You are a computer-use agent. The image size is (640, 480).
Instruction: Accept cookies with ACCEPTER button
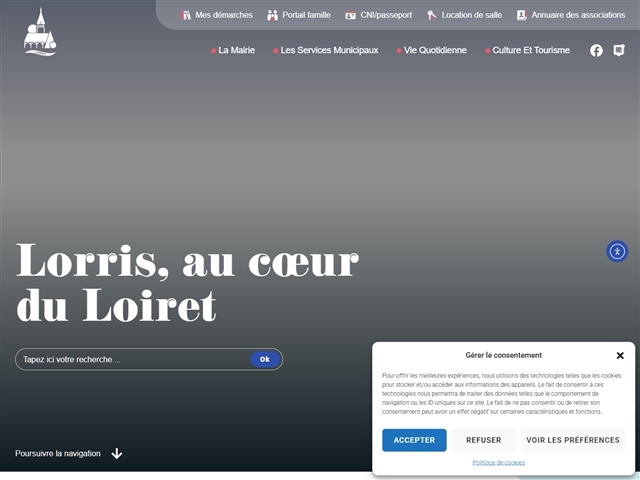[x=414, y=440]
